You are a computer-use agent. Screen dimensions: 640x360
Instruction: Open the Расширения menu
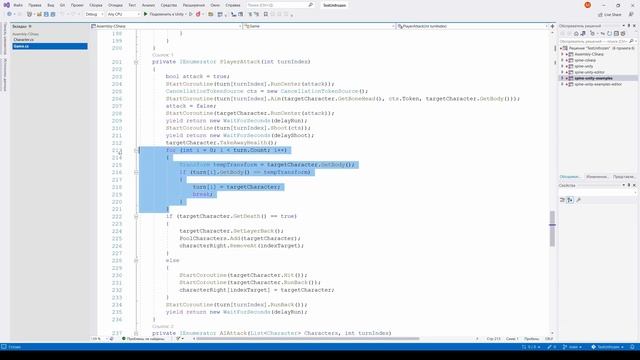coord(193,5)
